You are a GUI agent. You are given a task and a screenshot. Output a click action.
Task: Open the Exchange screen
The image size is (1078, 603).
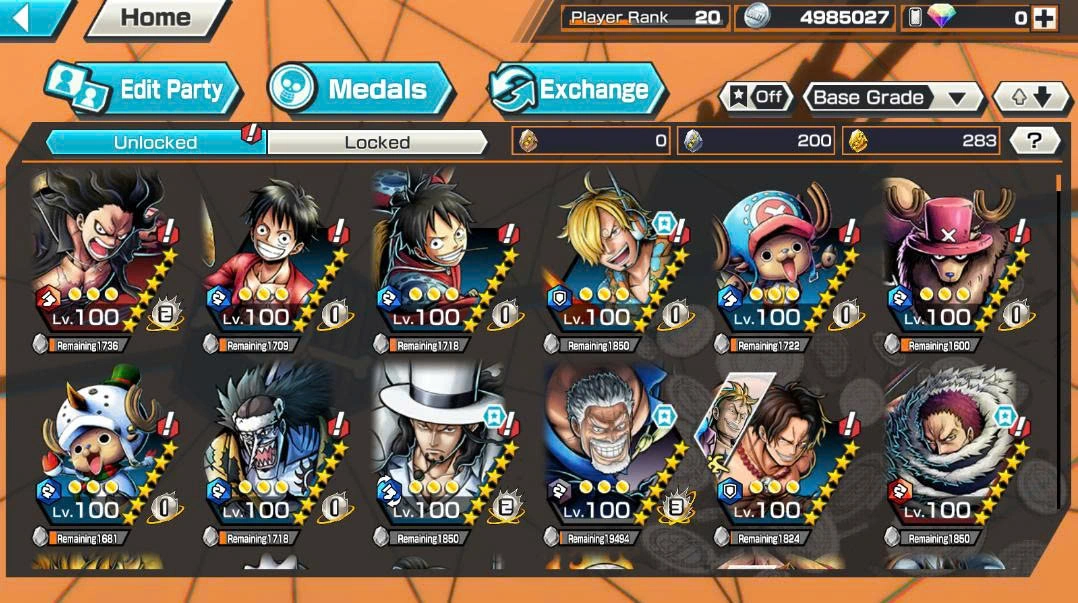[576, 89]
